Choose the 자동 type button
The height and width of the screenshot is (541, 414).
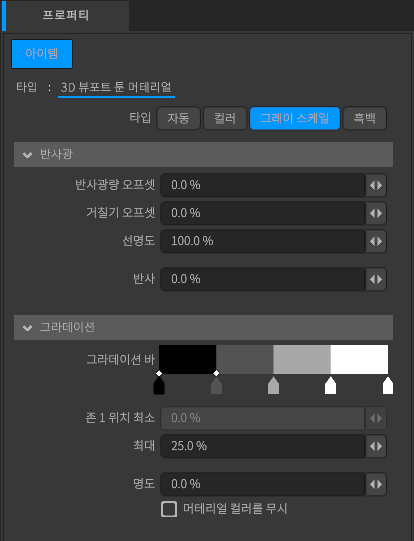(178, 118)
